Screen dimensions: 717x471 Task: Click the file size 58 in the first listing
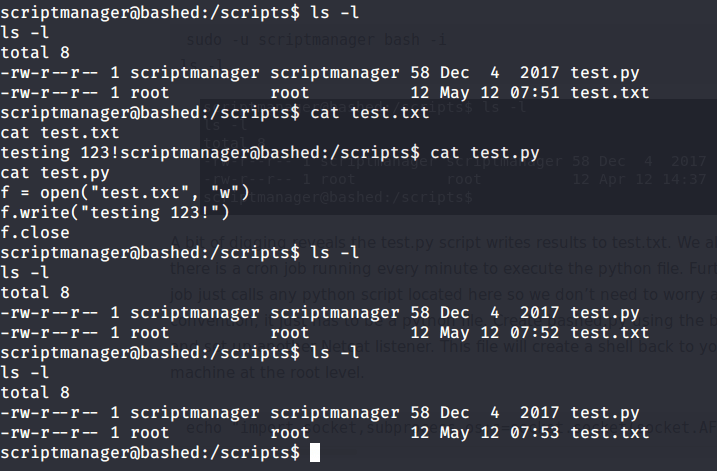420,72
